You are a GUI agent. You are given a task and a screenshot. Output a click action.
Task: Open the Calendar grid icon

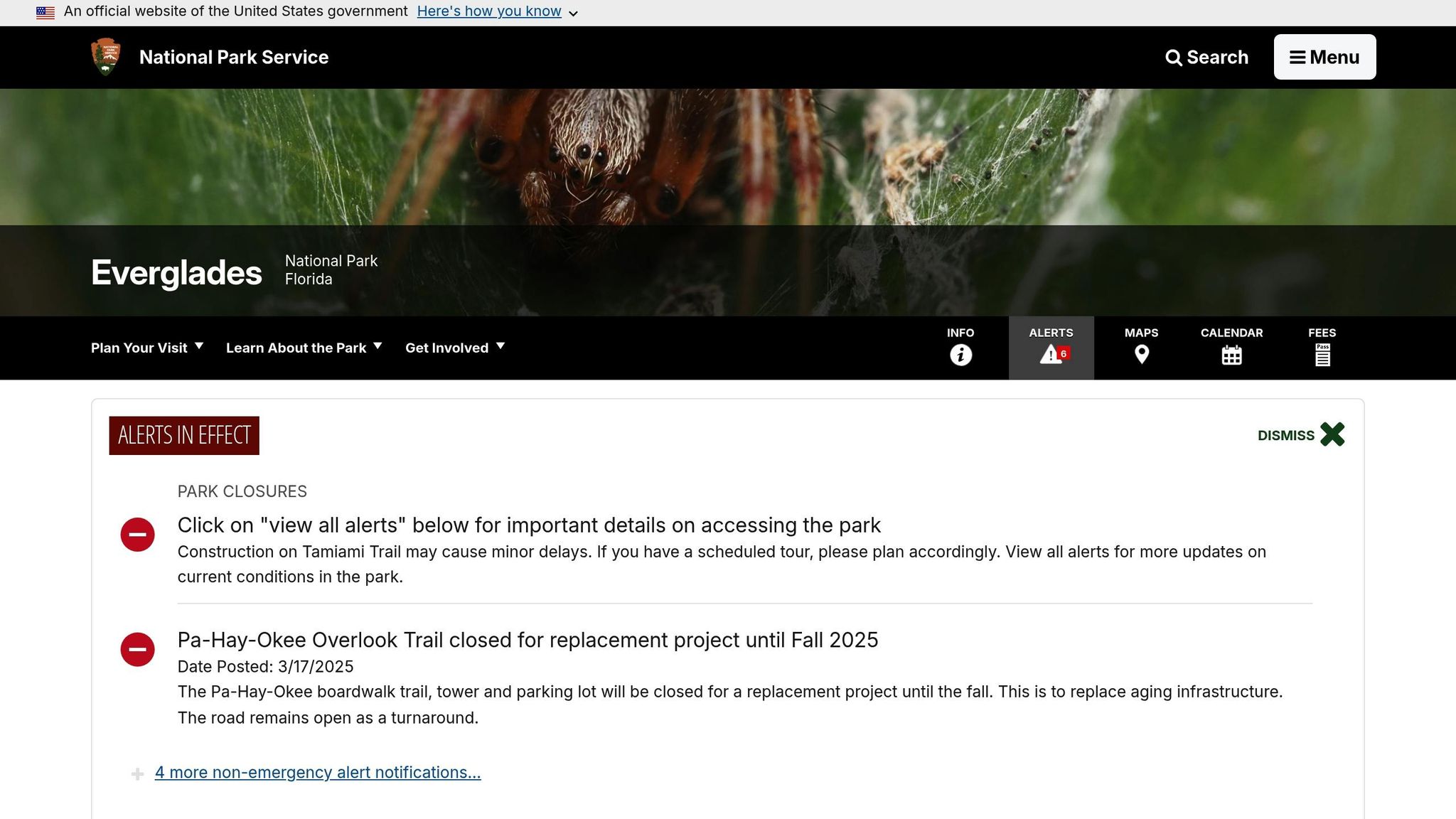pyautogui.click(x=1231, y=355)
